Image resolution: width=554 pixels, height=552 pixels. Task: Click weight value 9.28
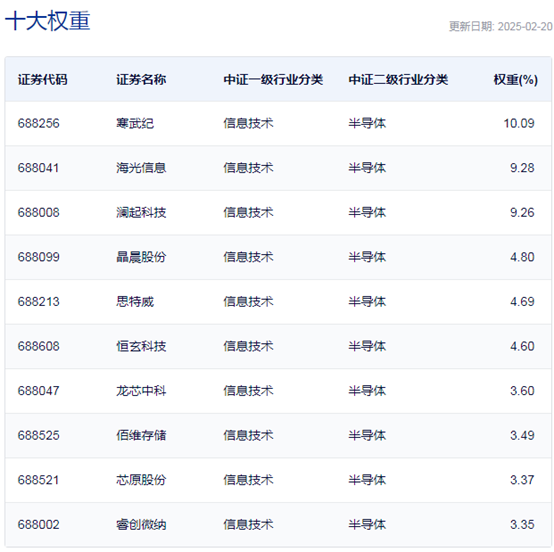click(x=522, y=168)
